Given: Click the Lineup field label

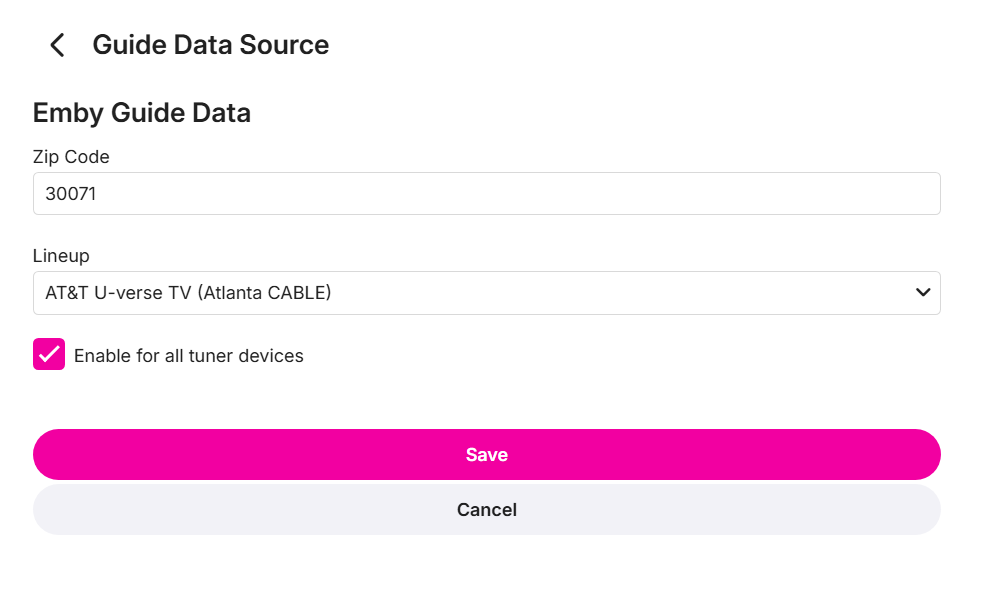Looking at the screenshot, I should [x=61, y=256].
